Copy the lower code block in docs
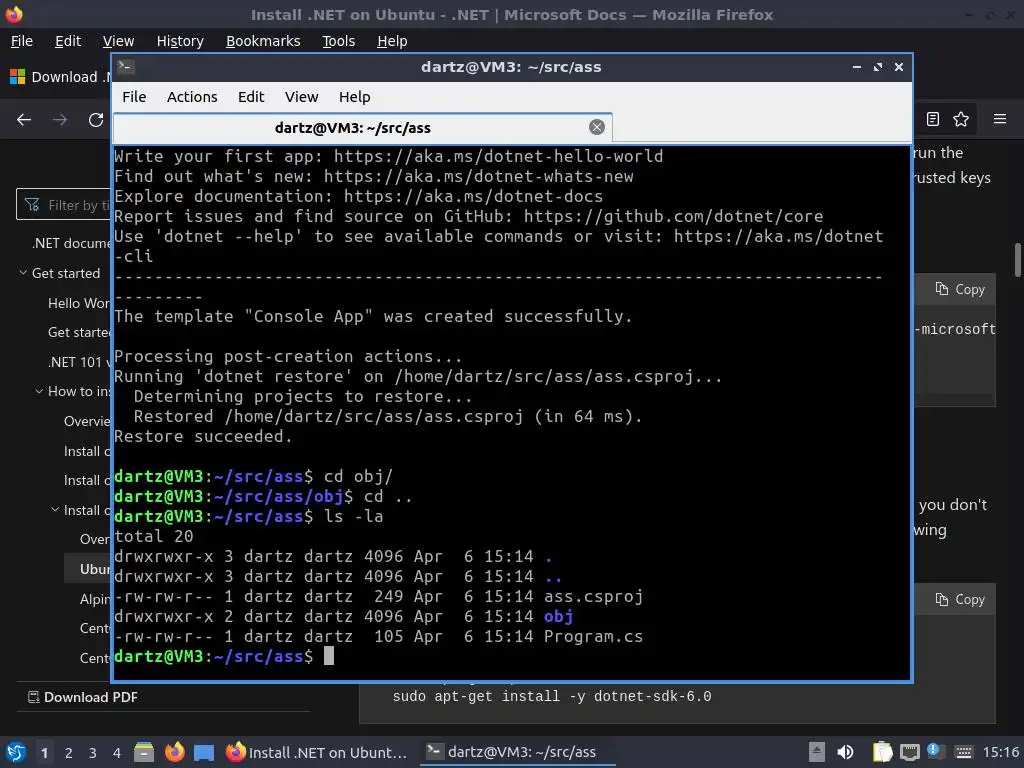Viewport: 1024px width, 768px height. 960,600
